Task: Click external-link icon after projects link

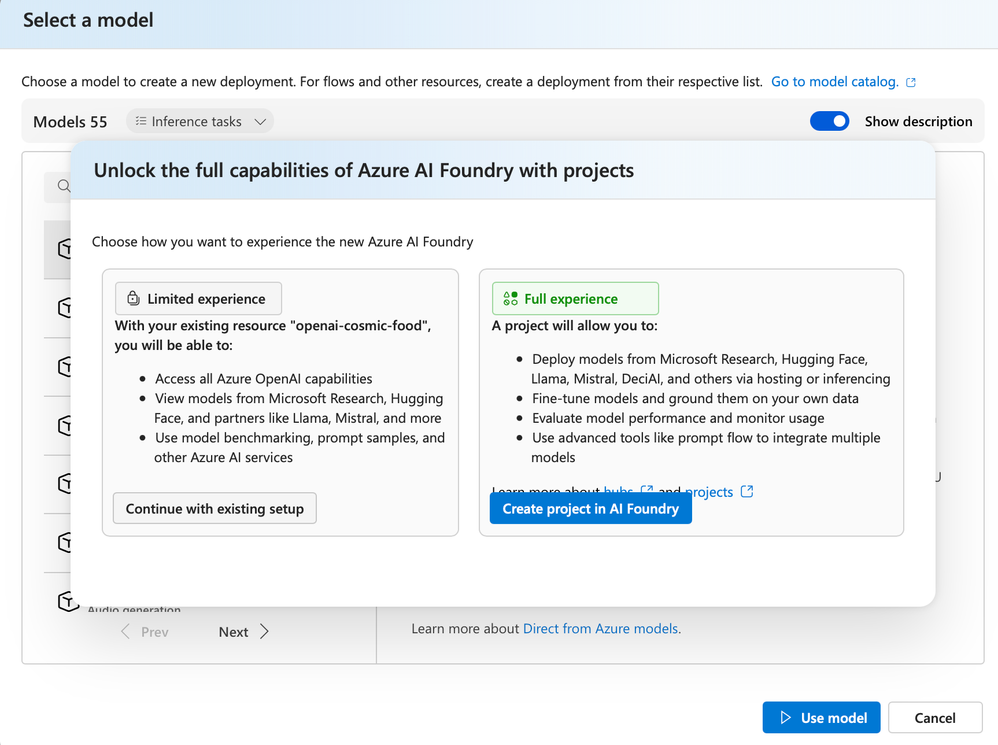Action: click(x=747, y=491)
